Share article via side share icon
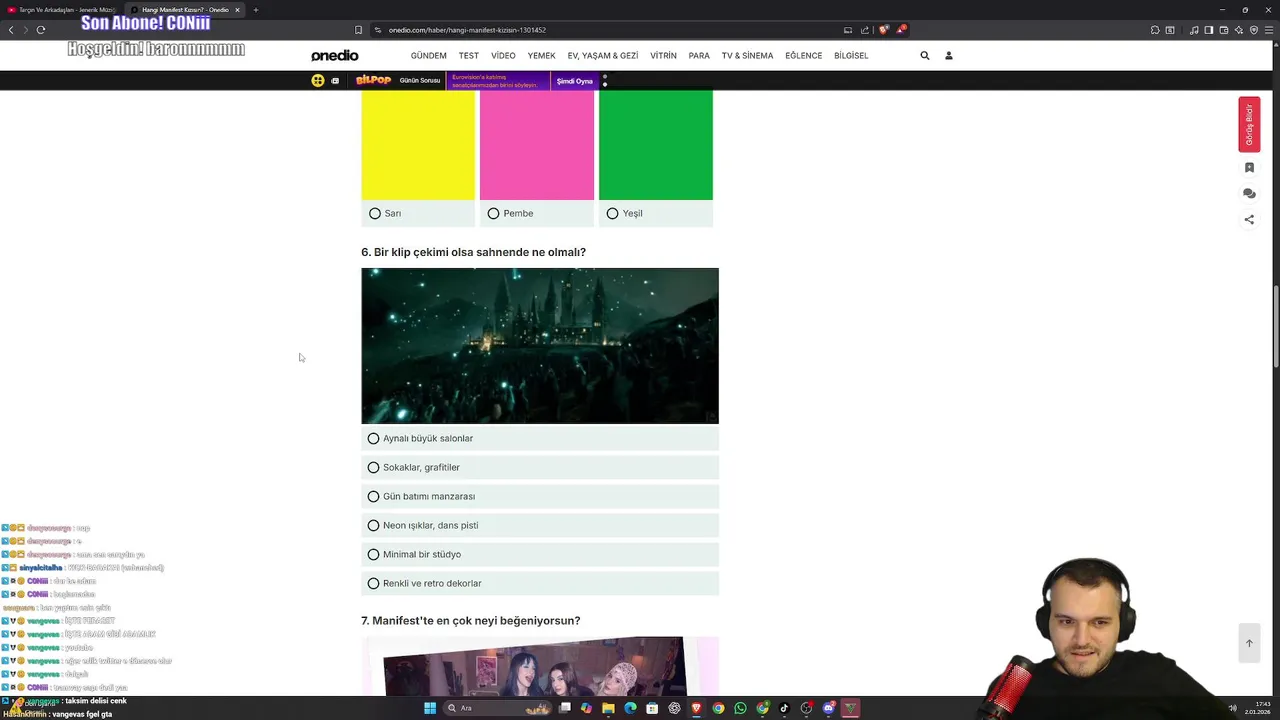 click(1249, 220)
